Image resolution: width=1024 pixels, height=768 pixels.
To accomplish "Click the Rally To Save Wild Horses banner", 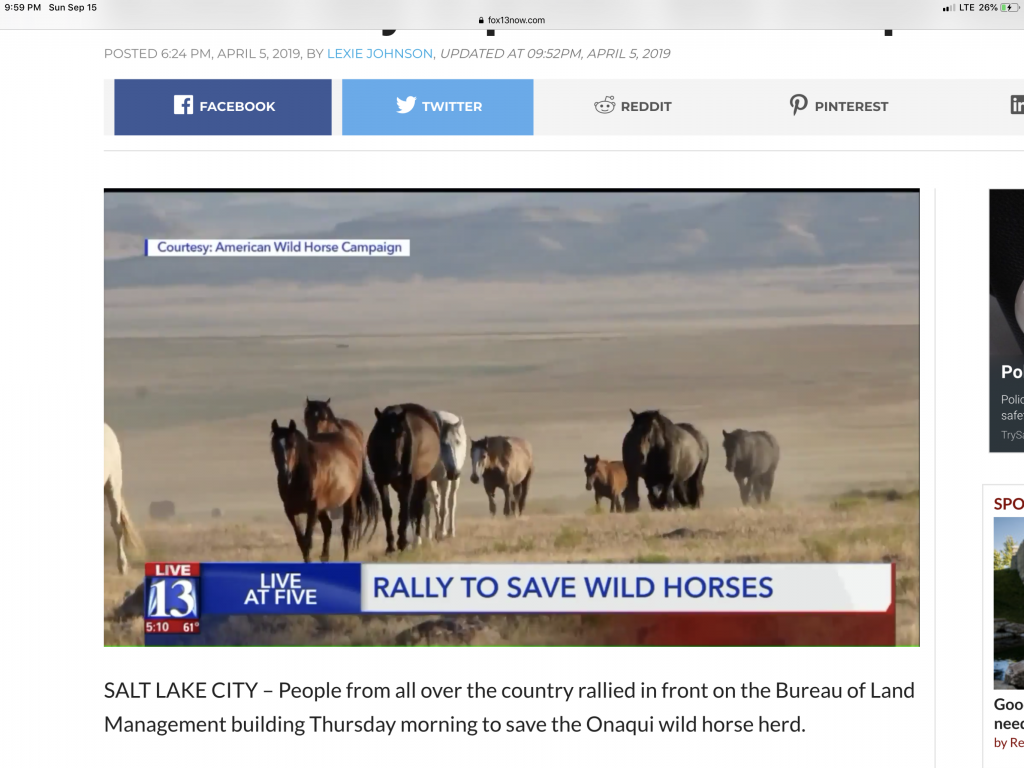I will point(572,587).
